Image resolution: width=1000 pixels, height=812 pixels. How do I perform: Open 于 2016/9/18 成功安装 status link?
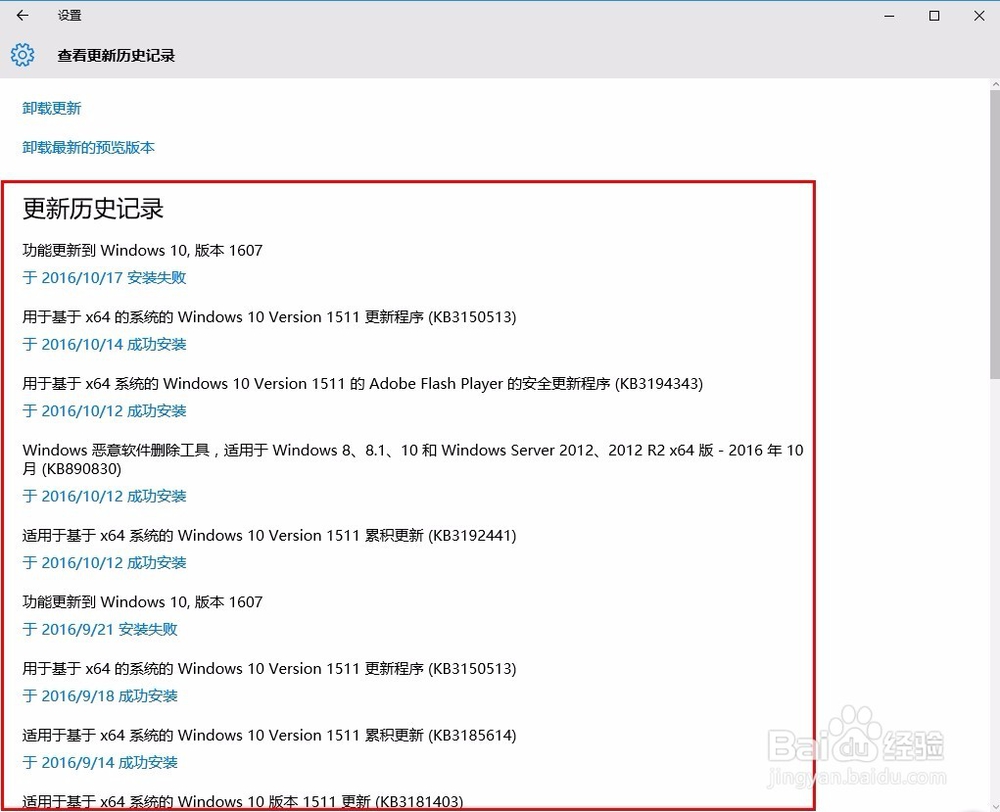[100, 696]
